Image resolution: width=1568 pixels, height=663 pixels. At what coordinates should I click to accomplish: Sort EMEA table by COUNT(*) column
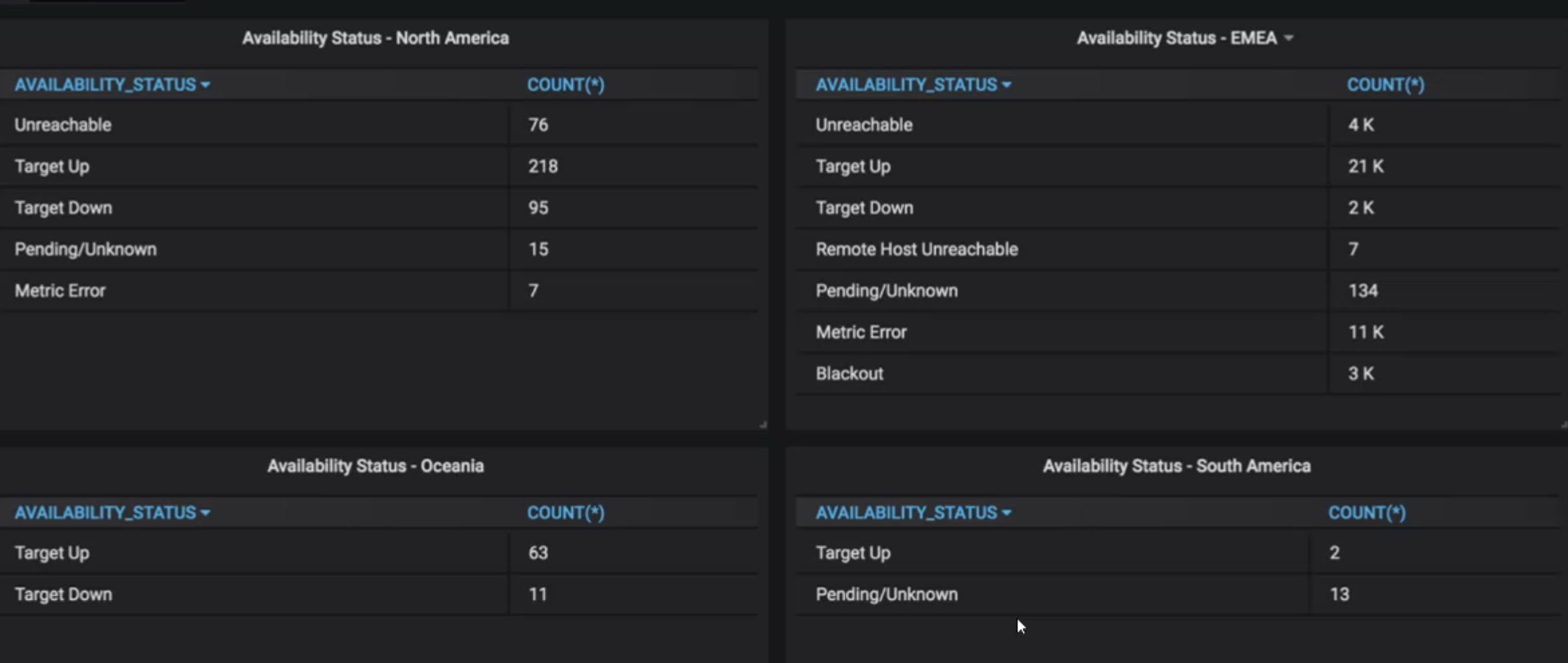click(1385, 85)
